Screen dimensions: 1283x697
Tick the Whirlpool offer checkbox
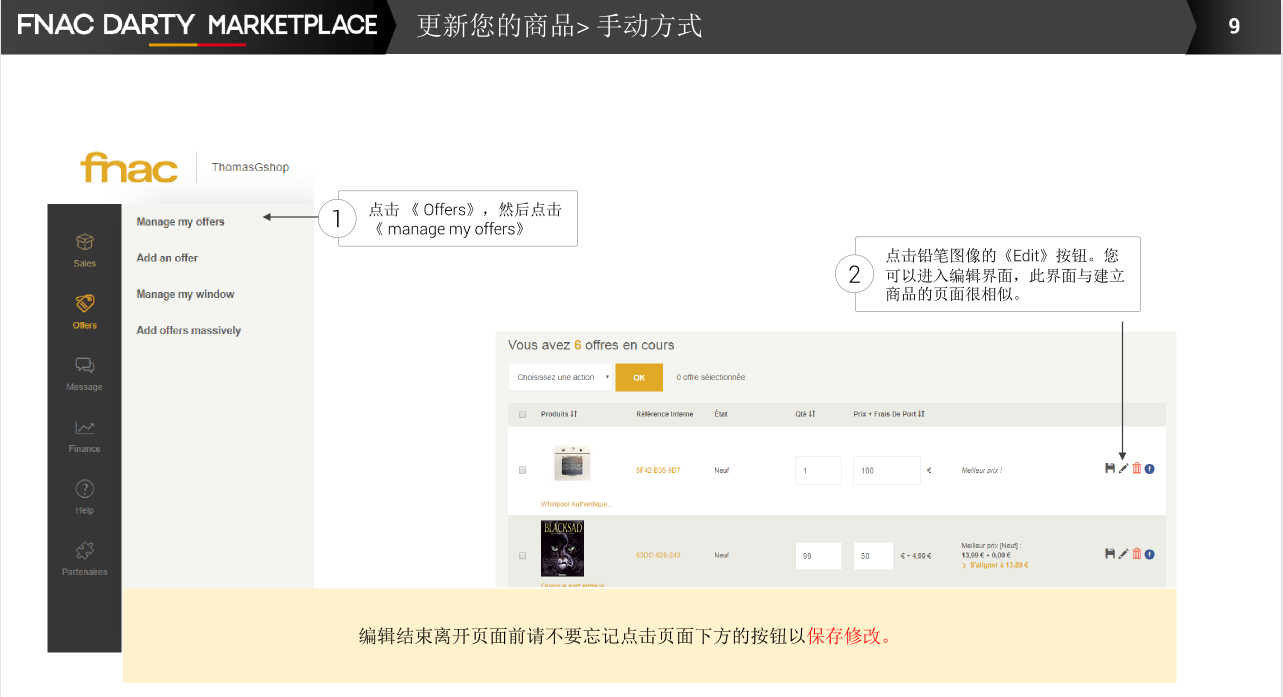pyautogui.click(x=522, y=470)
